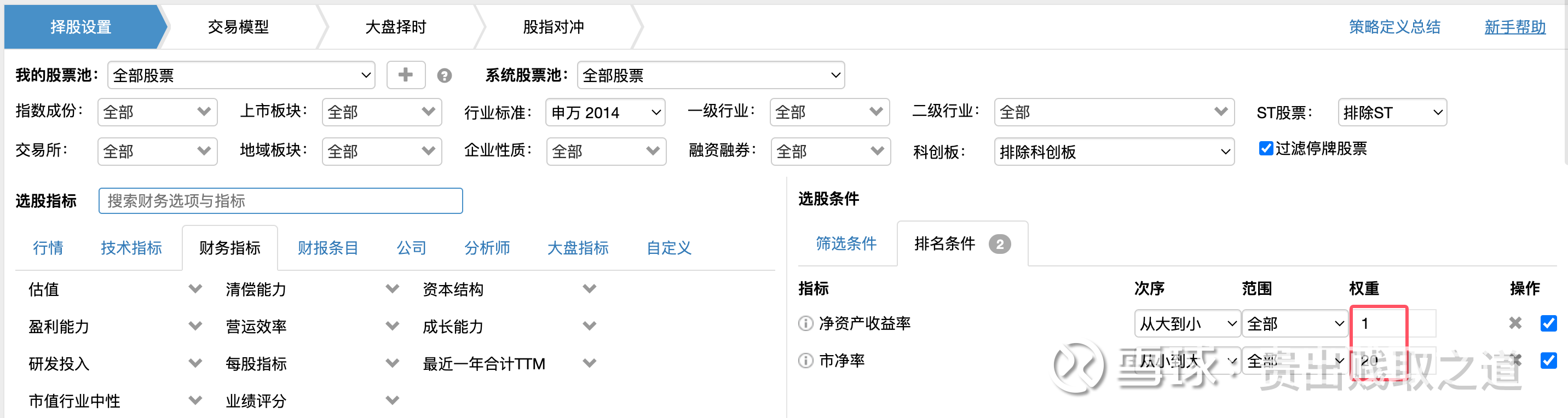This screenshot has width=1568, height=418.
Task: Switch to the 技术指标 tab
Action: pos(131,248)
